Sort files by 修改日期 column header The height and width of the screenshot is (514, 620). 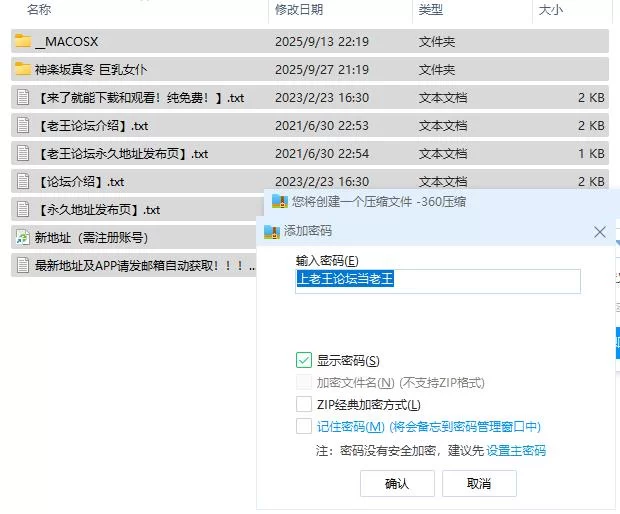tap(299, 9)
